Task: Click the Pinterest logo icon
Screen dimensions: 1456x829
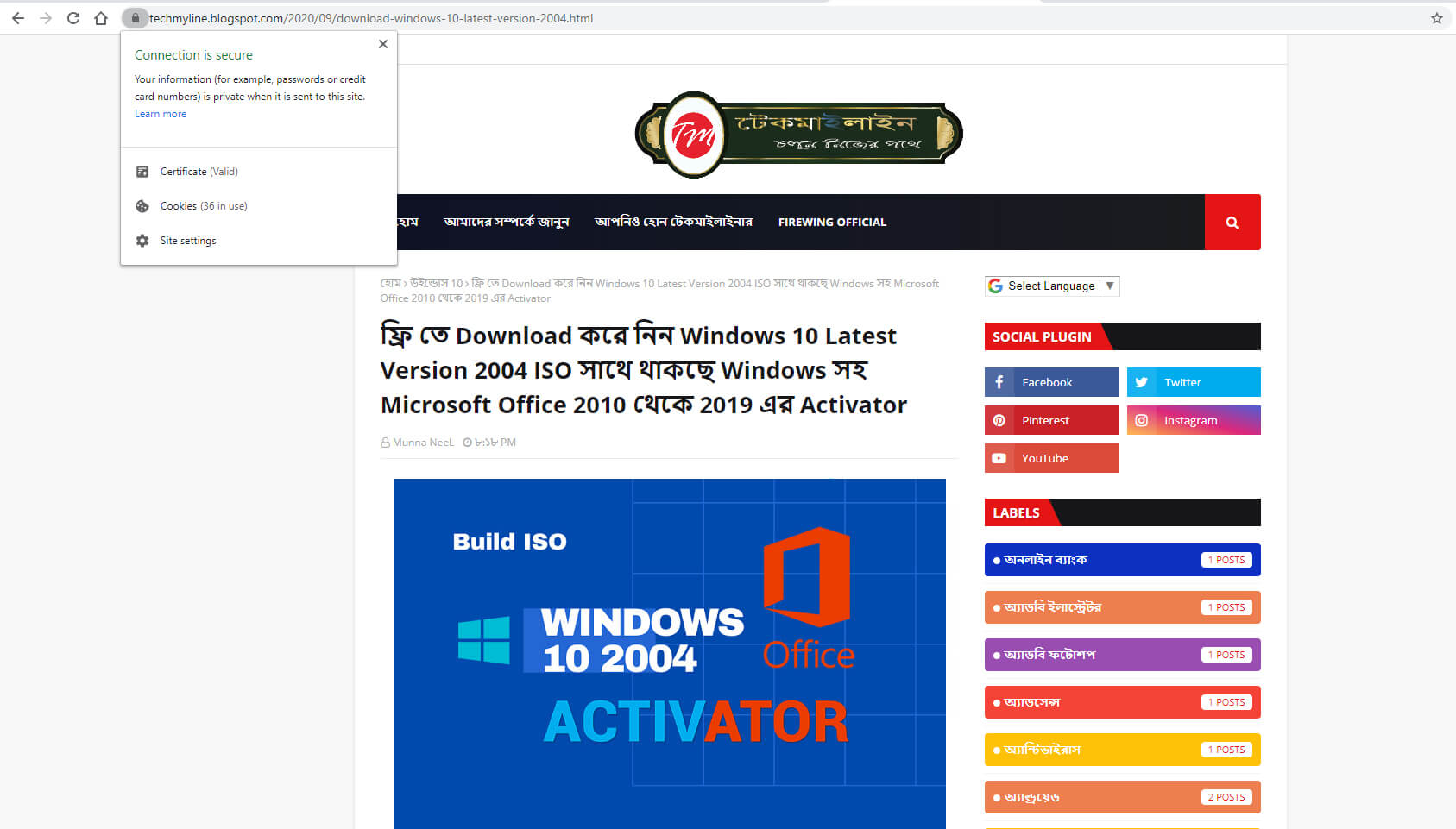Action: point(999,420)
